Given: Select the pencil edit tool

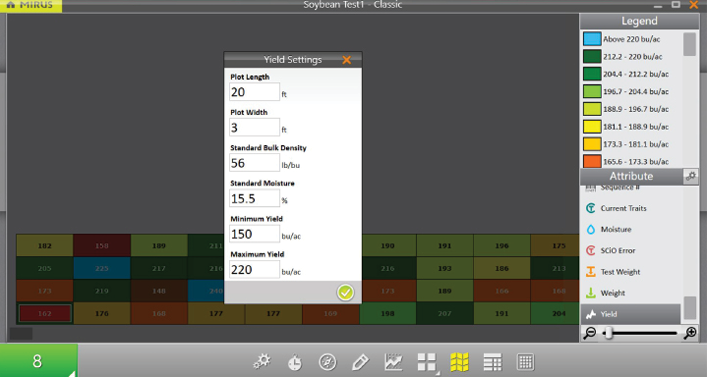Looking at the screenshot, I should point(360,362).
